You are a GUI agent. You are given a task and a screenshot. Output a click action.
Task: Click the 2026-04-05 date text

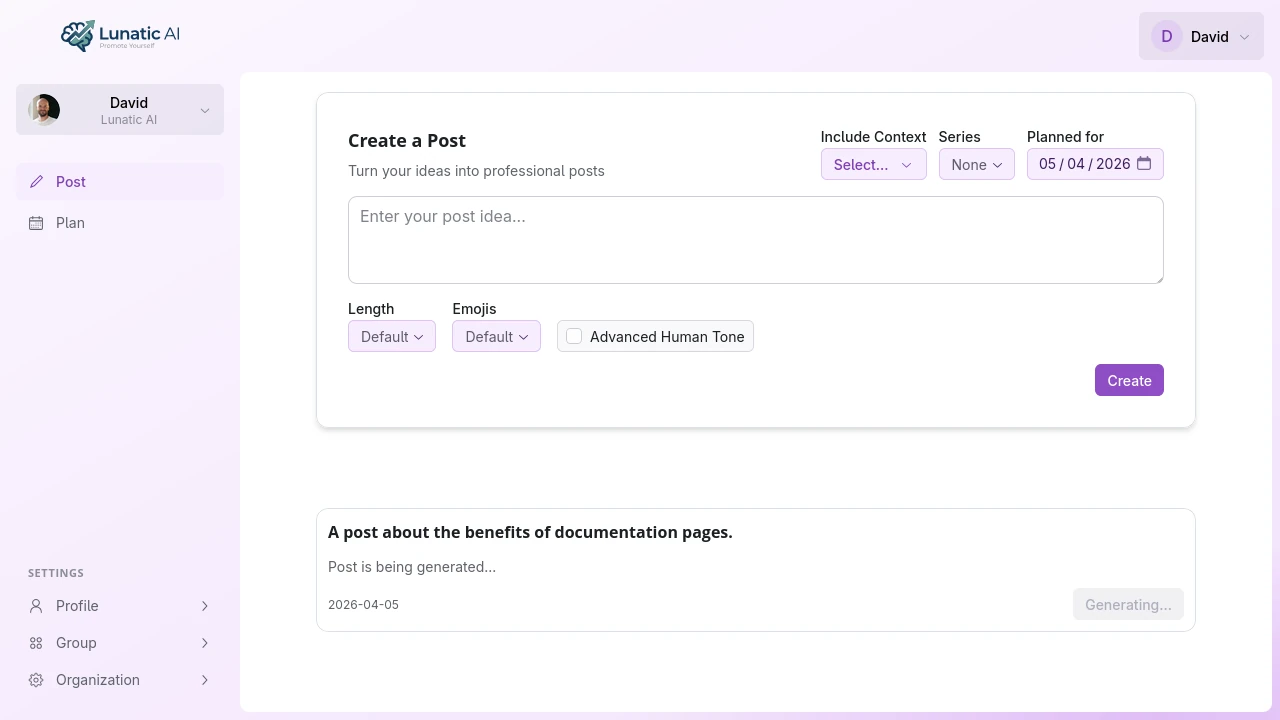[x=363, y=605]
